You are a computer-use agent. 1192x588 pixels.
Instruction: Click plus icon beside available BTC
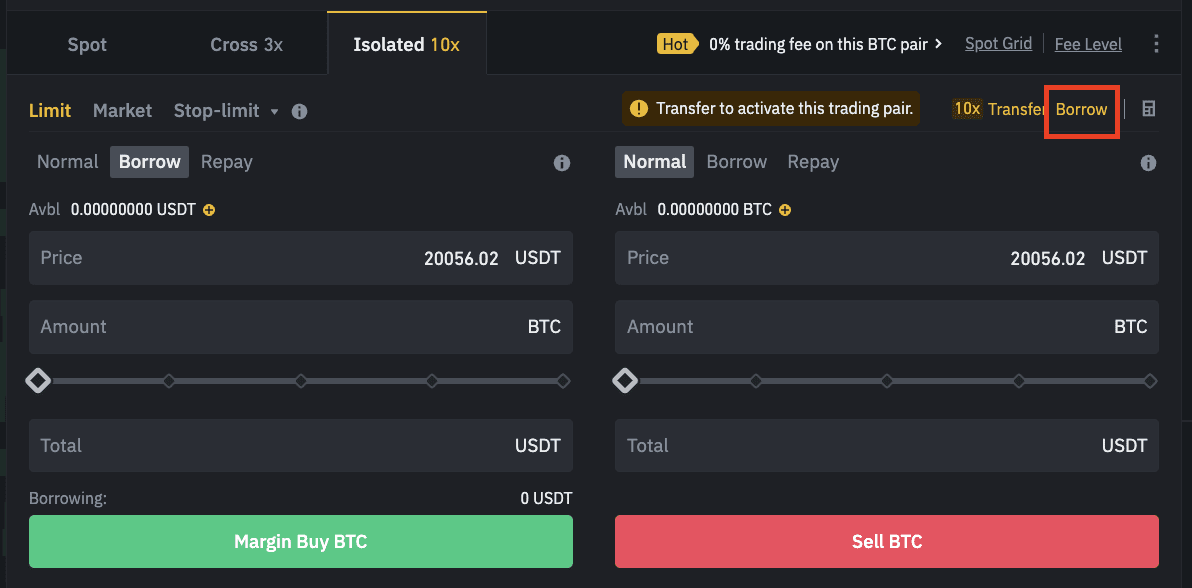[785, 210]
